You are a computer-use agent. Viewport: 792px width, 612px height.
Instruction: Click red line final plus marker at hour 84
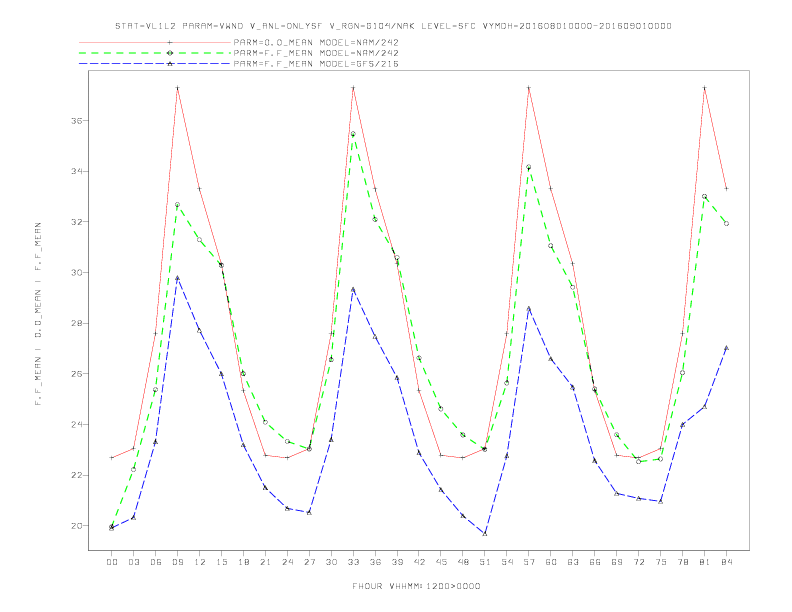coord(726,188)
